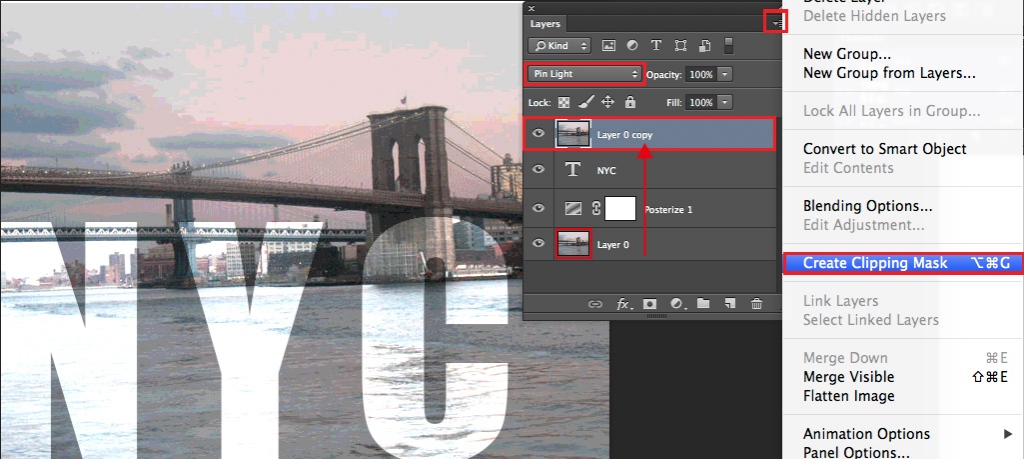Click Merge Visible in the panel menu
Image resolution: width=1024 pixels, height=459 pixels.
tap(848, 377)
